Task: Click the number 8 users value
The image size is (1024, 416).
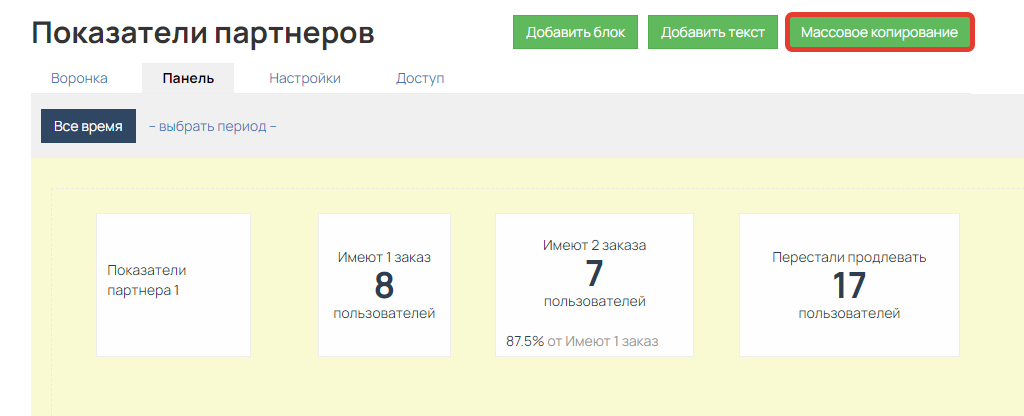Action: 384,285
